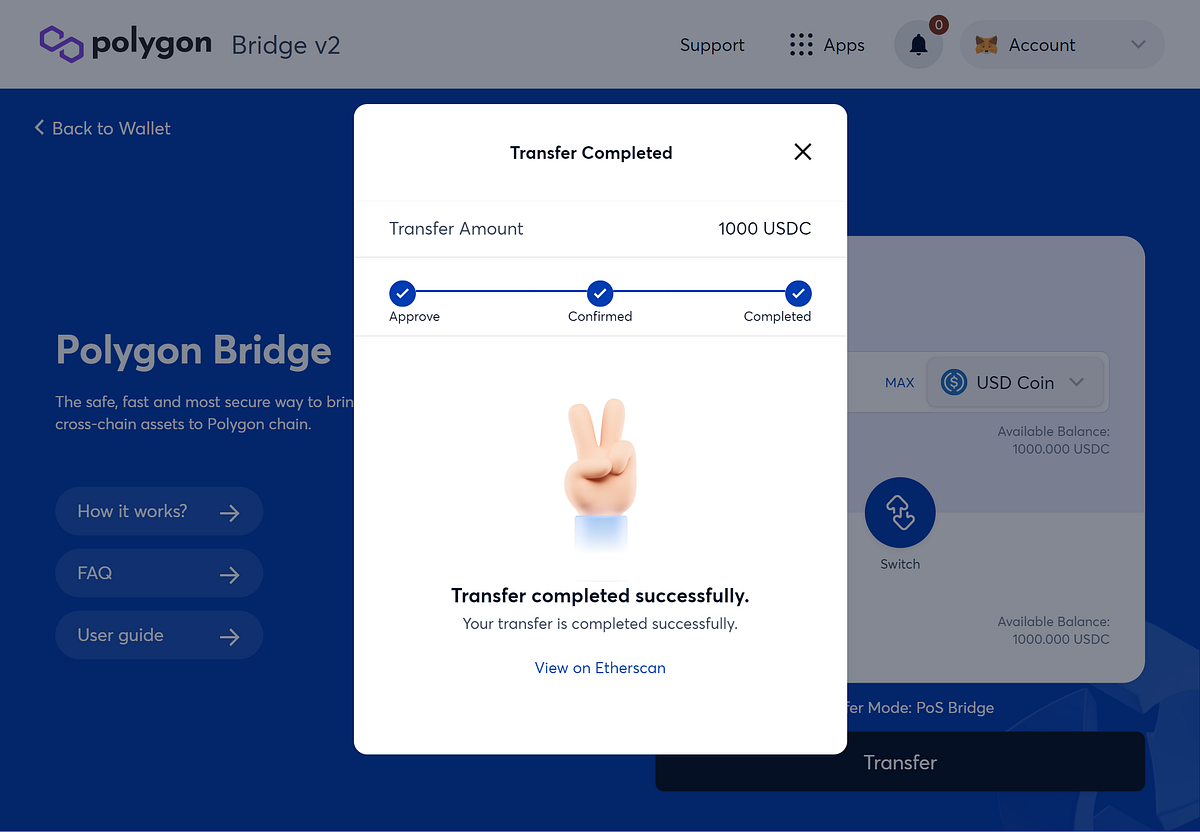This screenshot has width=1200, height=832.
Task: Click the Confirmed step checkmark
Action: (x=600, y=294)
